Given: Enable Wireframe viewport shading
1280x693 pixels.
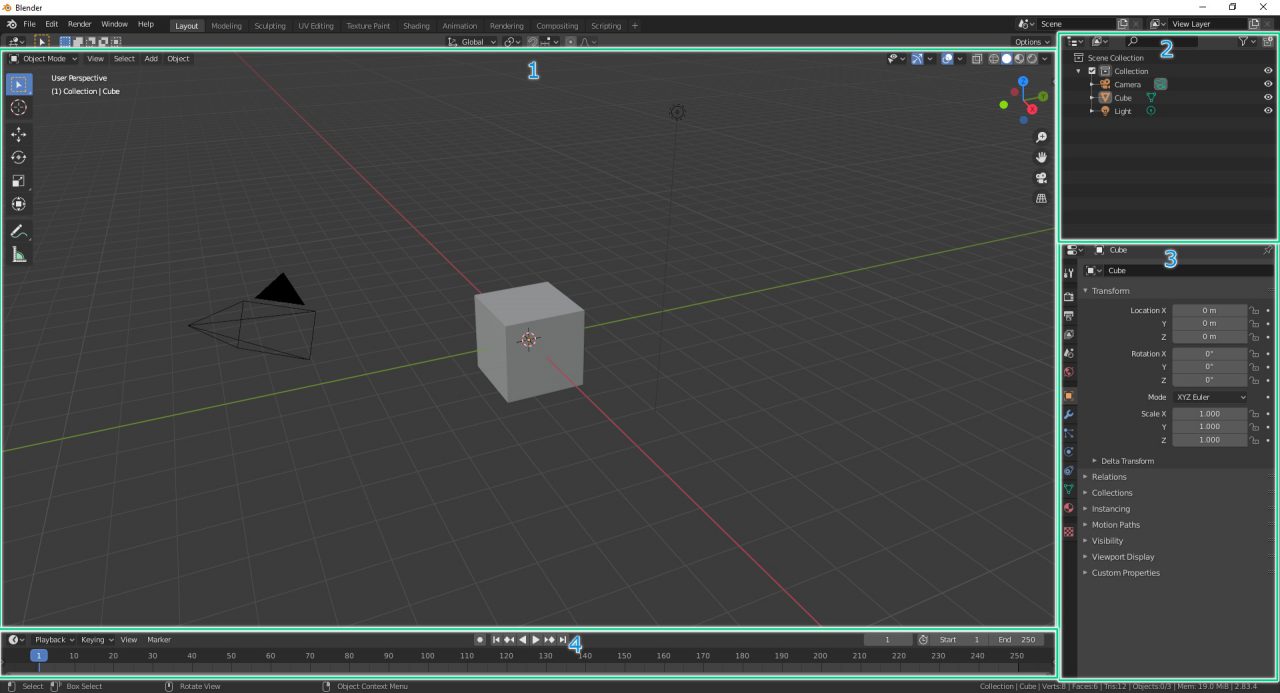Looking at the screenshot, I should tap(993, 59).
